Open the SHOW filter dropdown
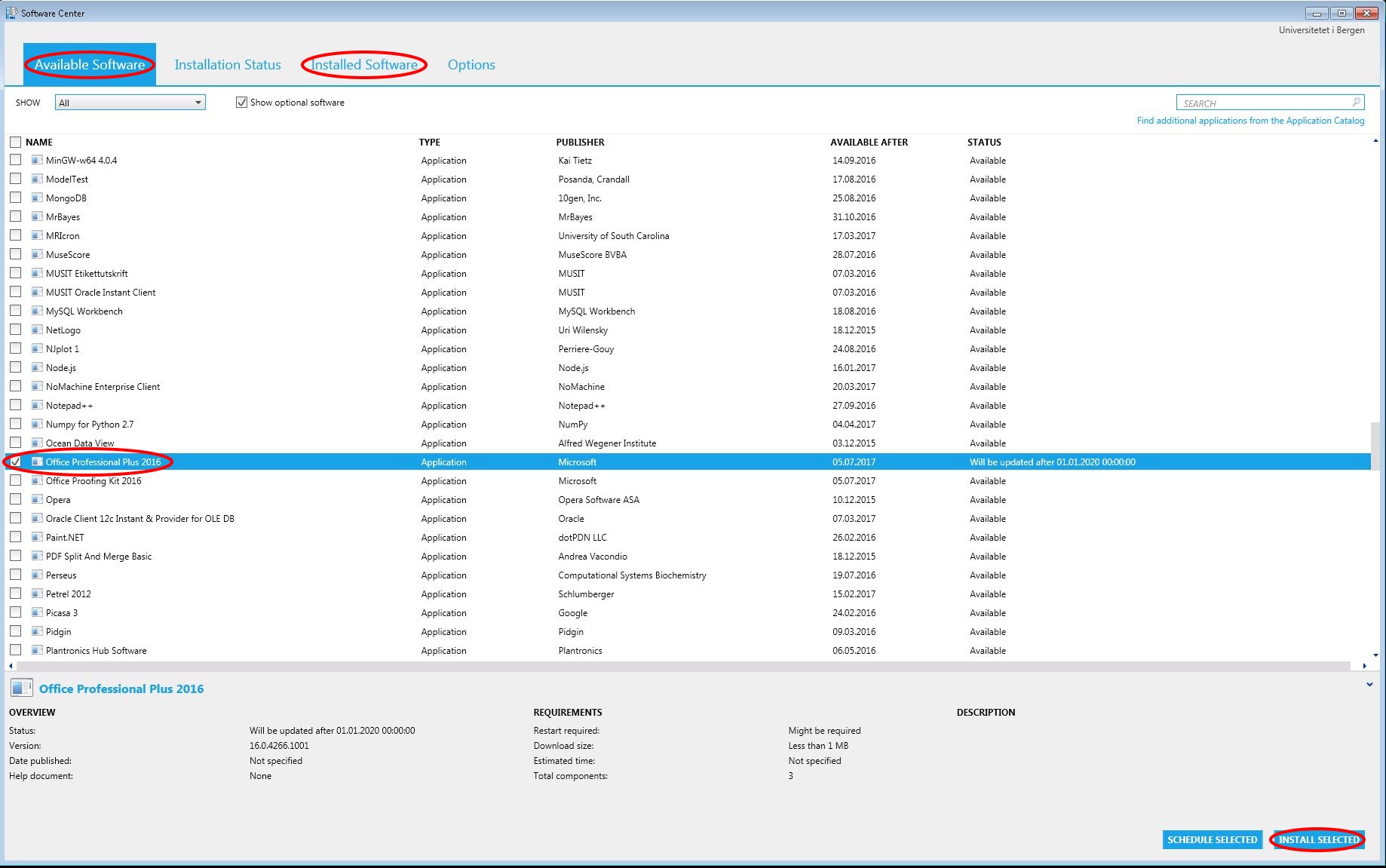The image size is (1386, 868). click(130, 103)
